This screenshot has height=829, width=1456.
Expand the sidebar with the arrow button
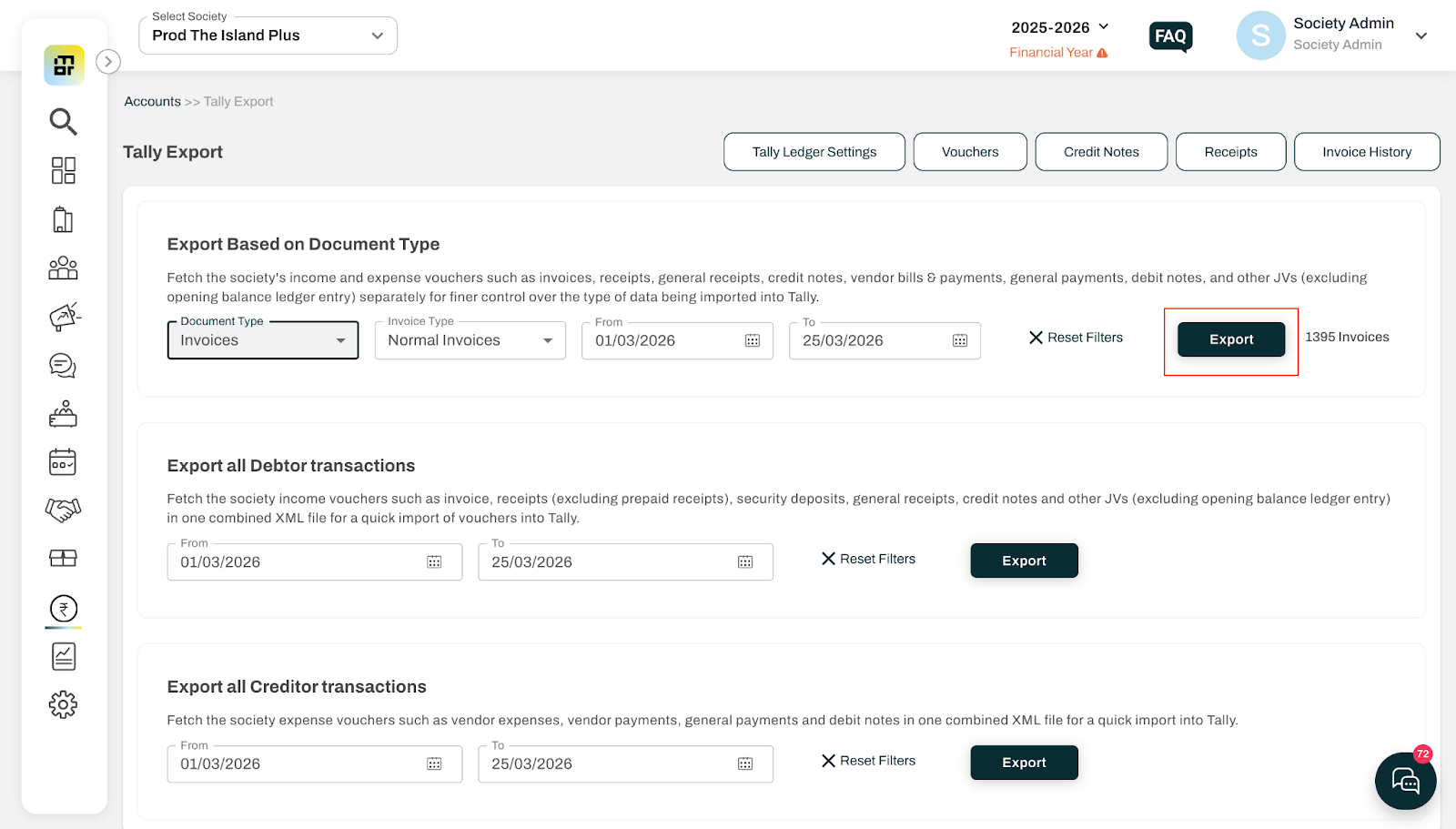coord(108,62)
